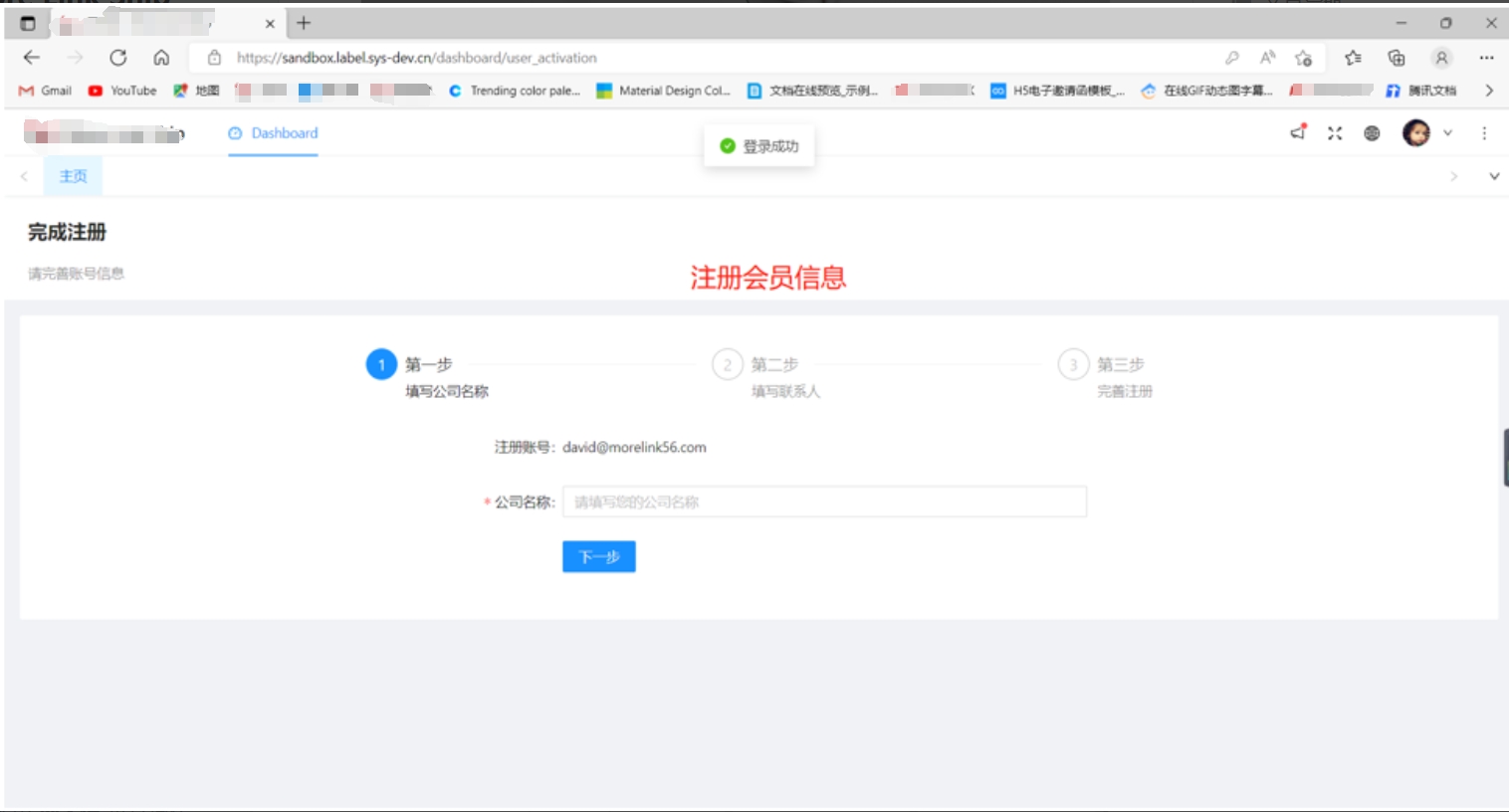Click the site lock info icon
Viewport: 1509px width, 812px height.
point(214,58)
